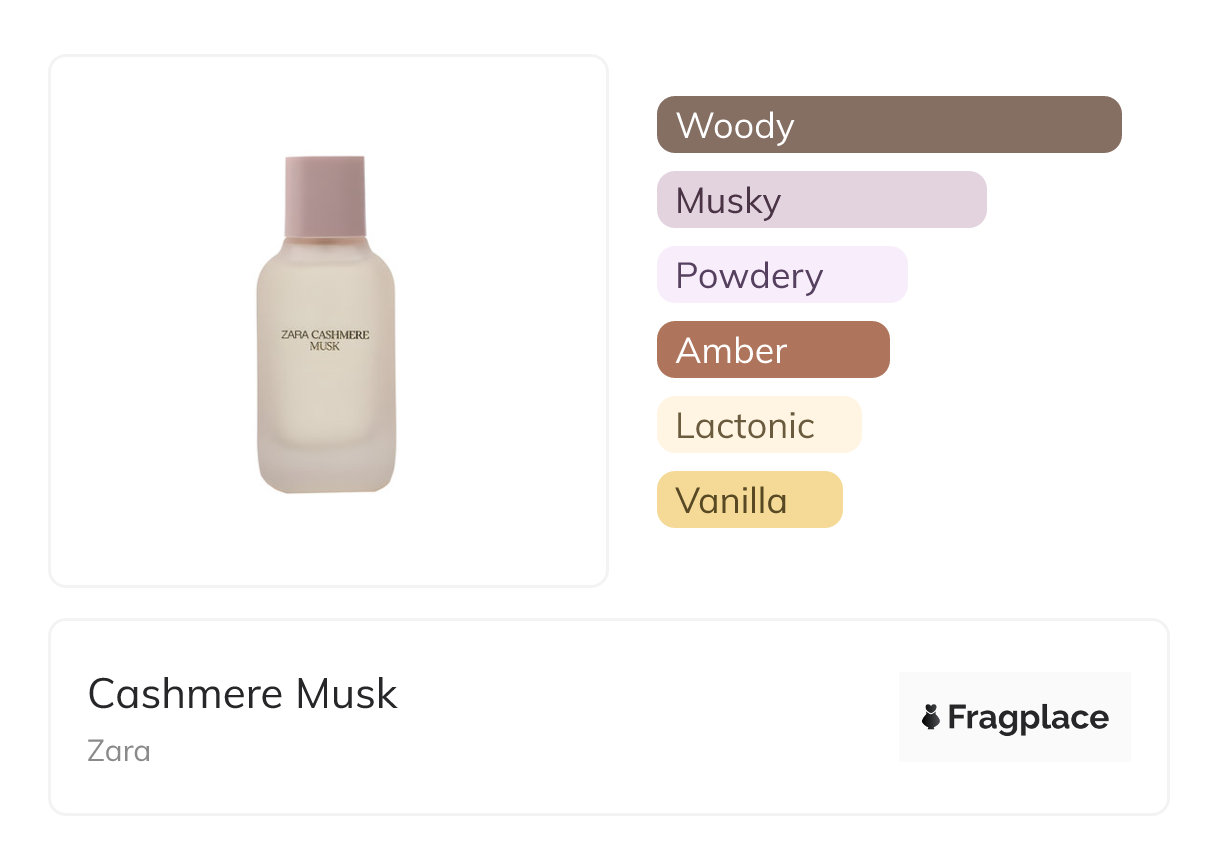Image resolution: width=1218 pixels, height=864 pixels.
Task: Open the Cashmere Musk perfume title
Action: tap(243, 694)
